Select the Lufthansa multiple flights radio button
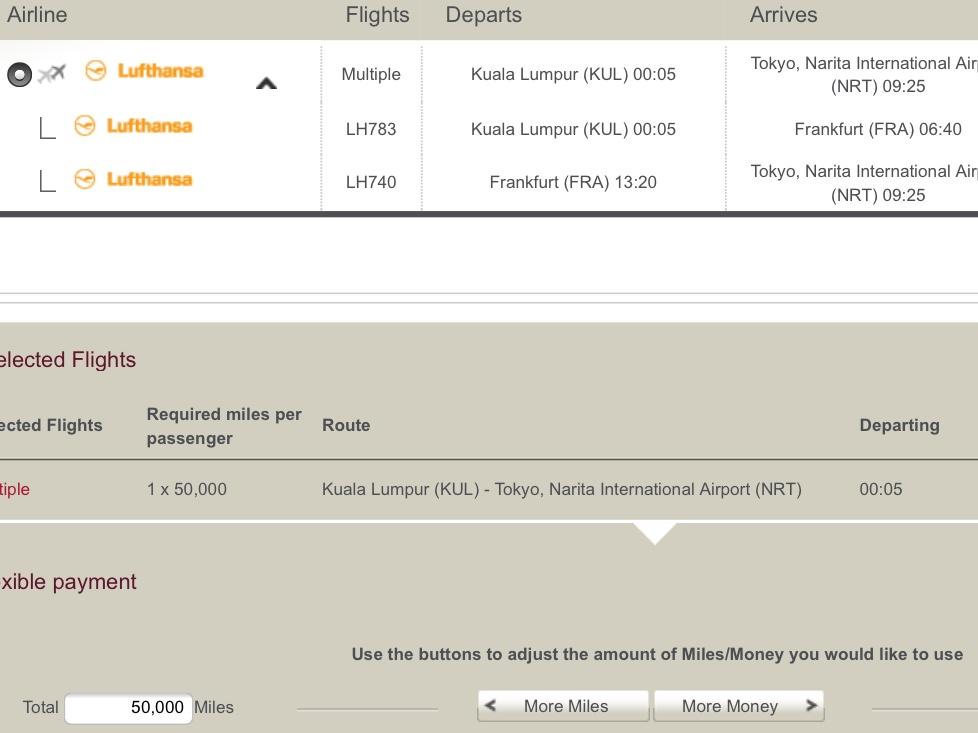978x733 pixels. click(19, 74)
